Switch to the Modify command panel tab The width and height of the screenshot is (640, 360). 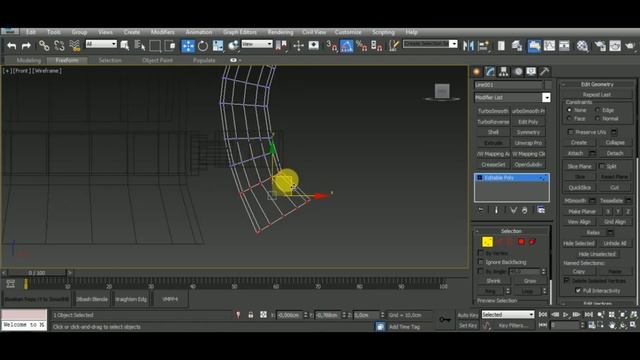coord(490,72)
